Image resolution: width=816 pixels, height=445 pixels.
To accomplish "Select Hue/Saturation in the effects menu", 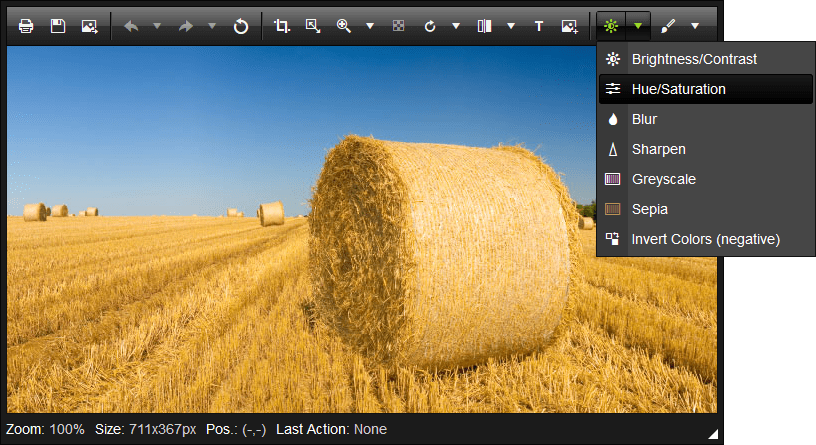I will 679,89.
